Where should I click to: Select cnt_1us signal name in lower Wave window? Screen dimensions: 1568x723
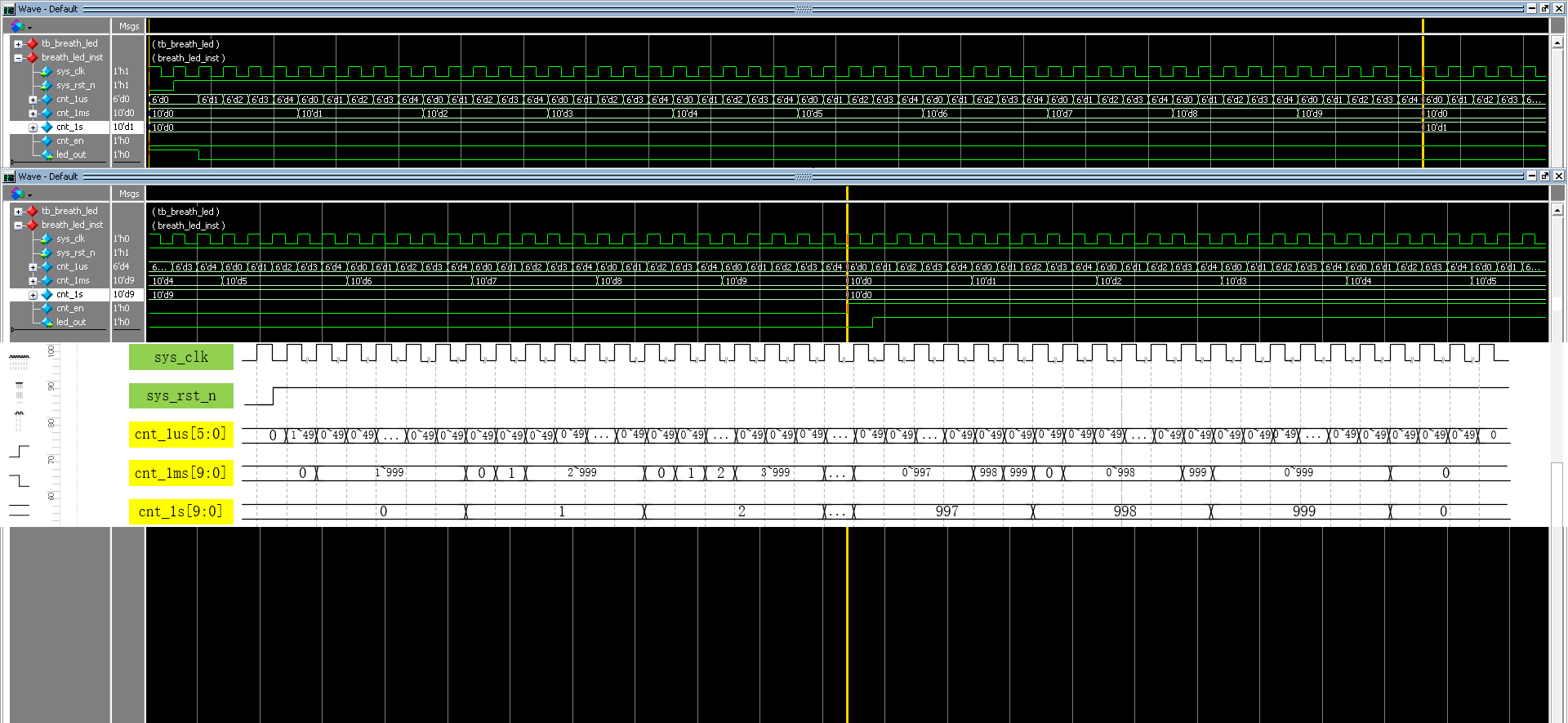[72, 266]
